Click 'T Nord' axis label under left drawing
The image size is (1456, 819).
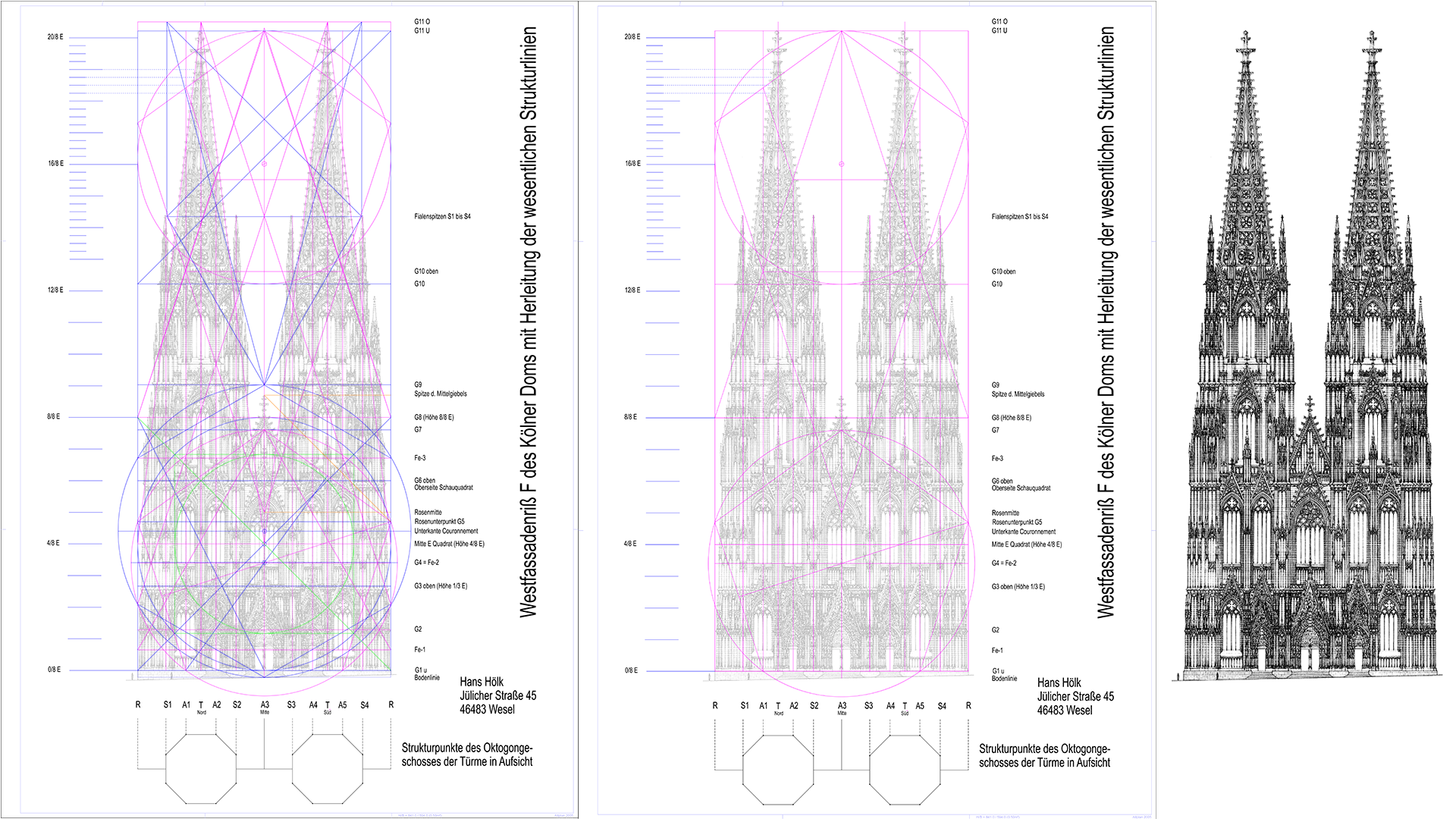(201, 708)
